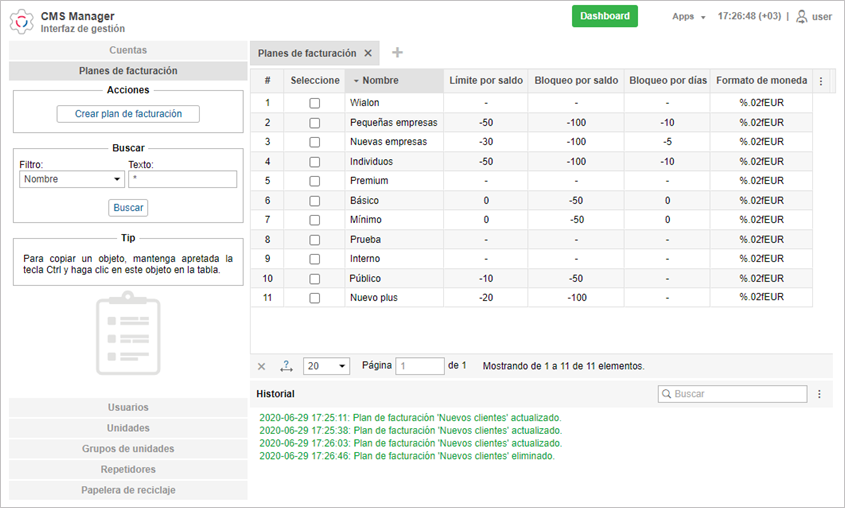Add a new tab with plus icon

tap(397, 53)
